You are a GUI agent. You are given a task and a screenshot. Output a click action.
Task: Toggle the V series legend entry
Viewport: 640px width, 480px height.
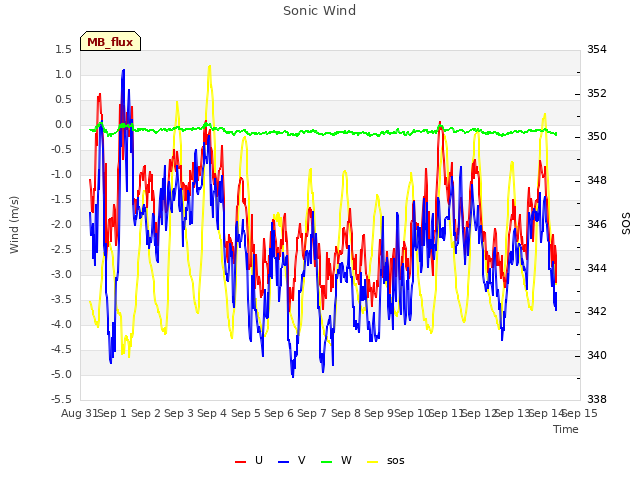tap(292, 461)
